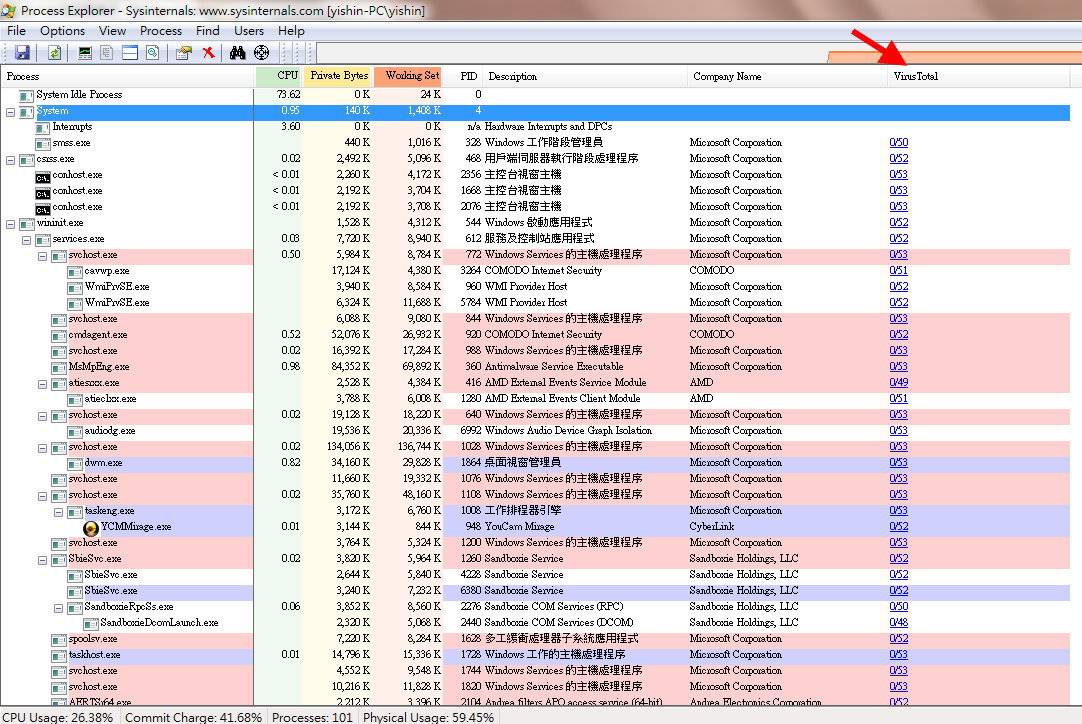Select the MsMpEng.exe process row
This screenshot has width=1082, height=724.
tap(535, 366)
